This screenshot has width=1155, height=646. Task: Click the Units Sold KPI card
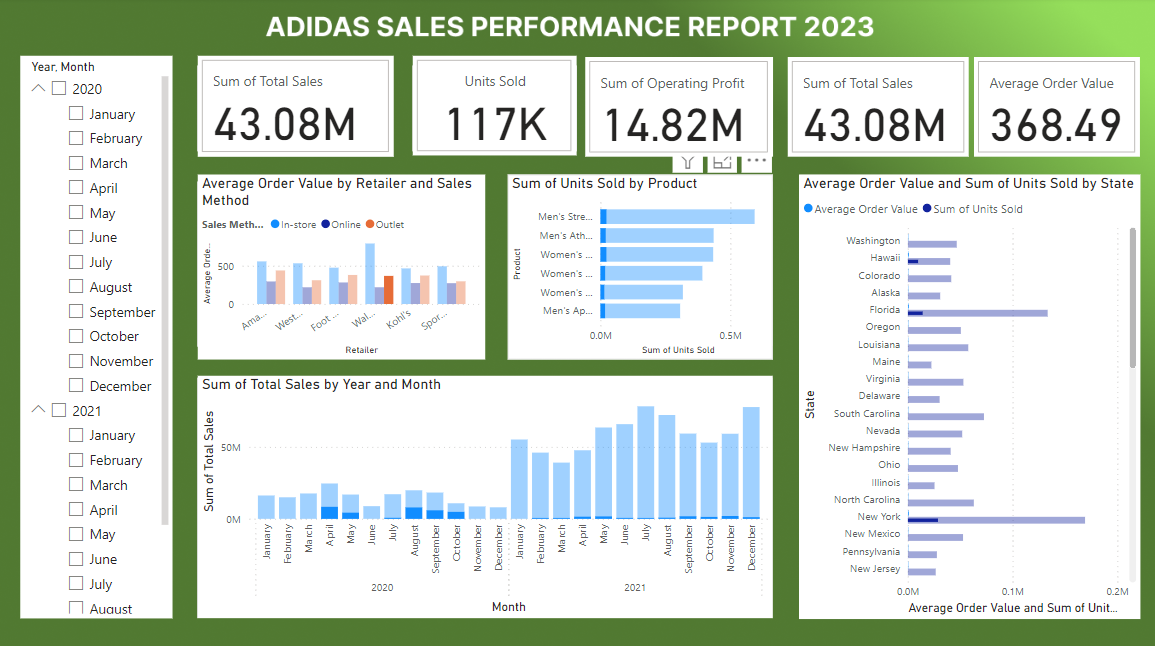494,103
